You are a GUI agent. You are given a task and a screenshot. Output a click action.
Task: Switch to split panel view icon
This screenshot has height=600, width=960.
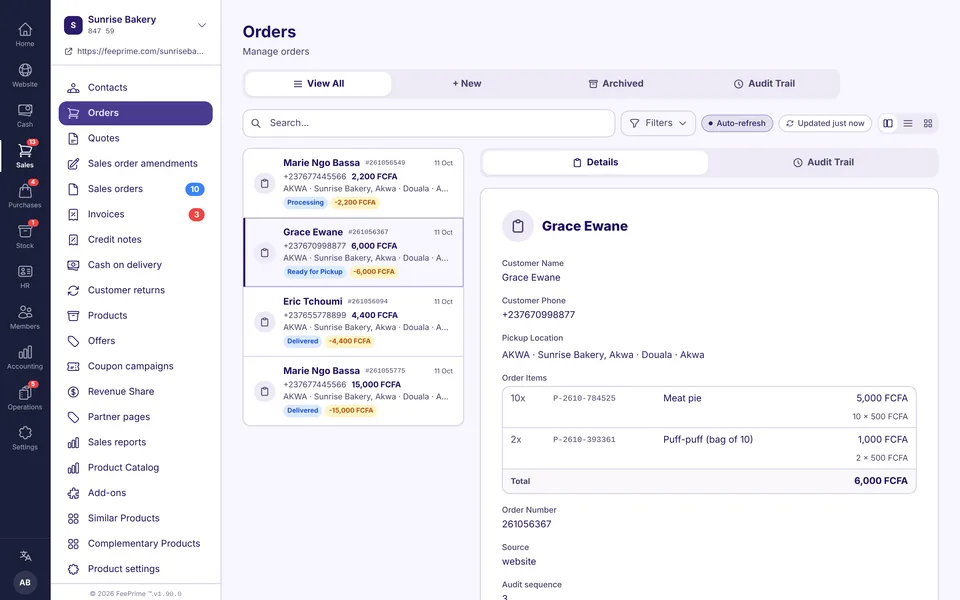point(888,123)
